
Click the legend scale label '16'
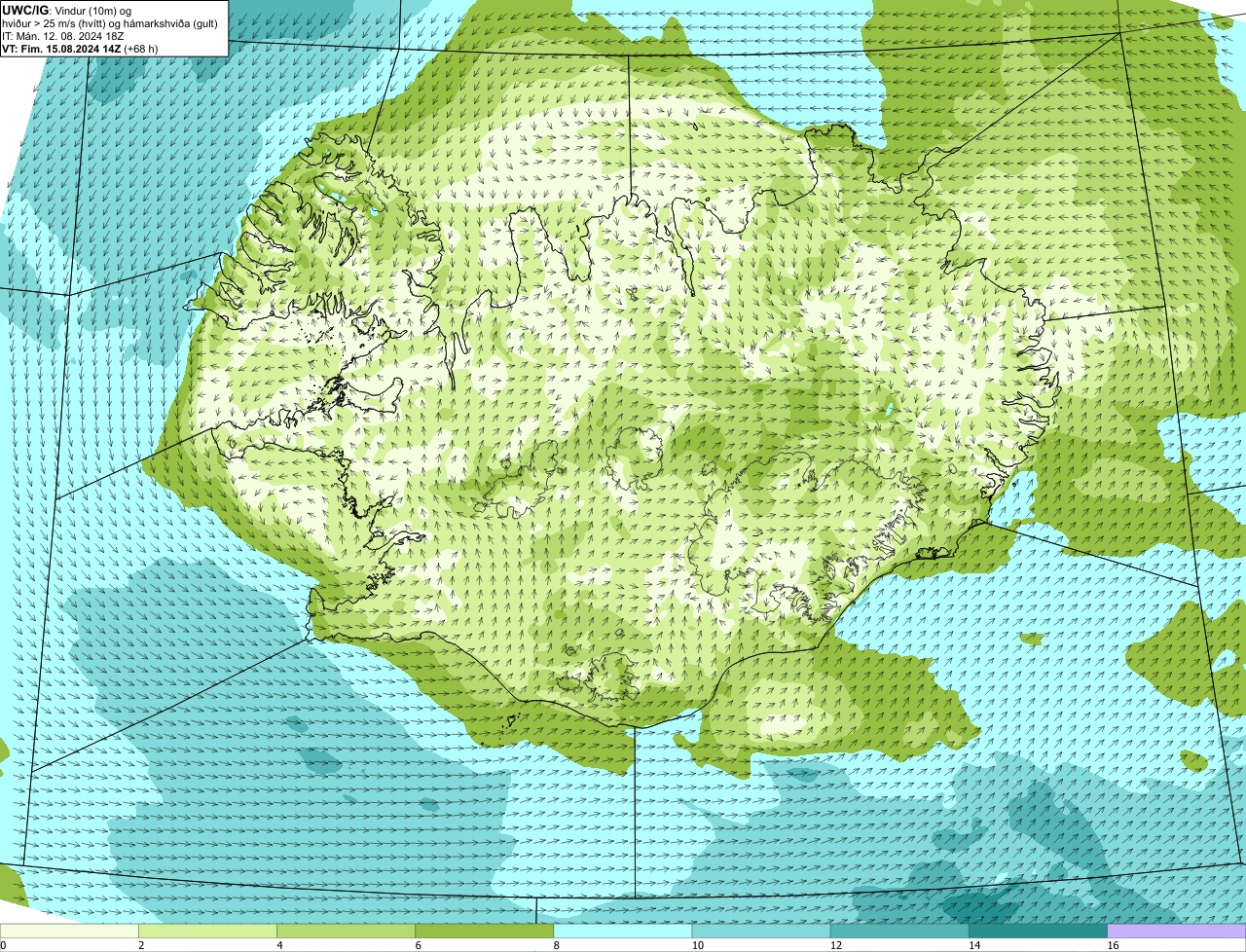1112,945
